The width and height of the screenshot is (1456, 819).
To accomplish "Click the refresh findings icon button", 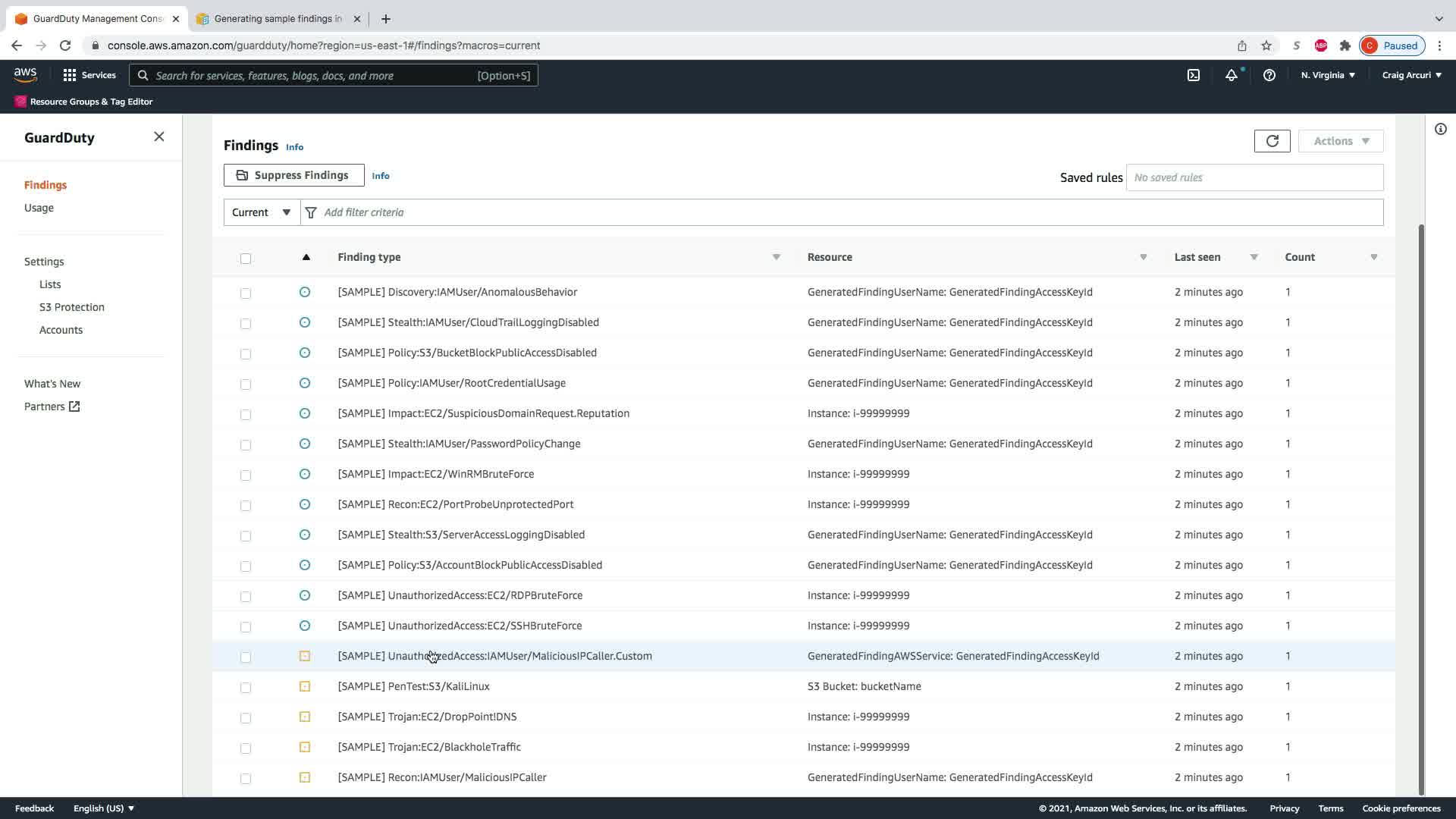I will [1272, 141].
